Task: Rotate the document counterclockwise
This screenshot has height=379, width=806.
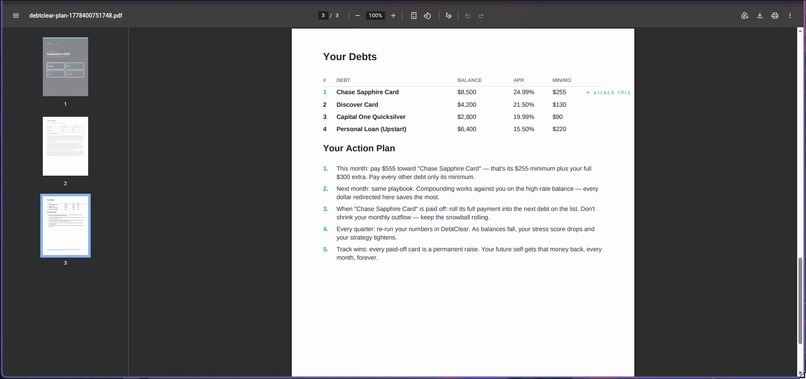Action: click(427, 15)
